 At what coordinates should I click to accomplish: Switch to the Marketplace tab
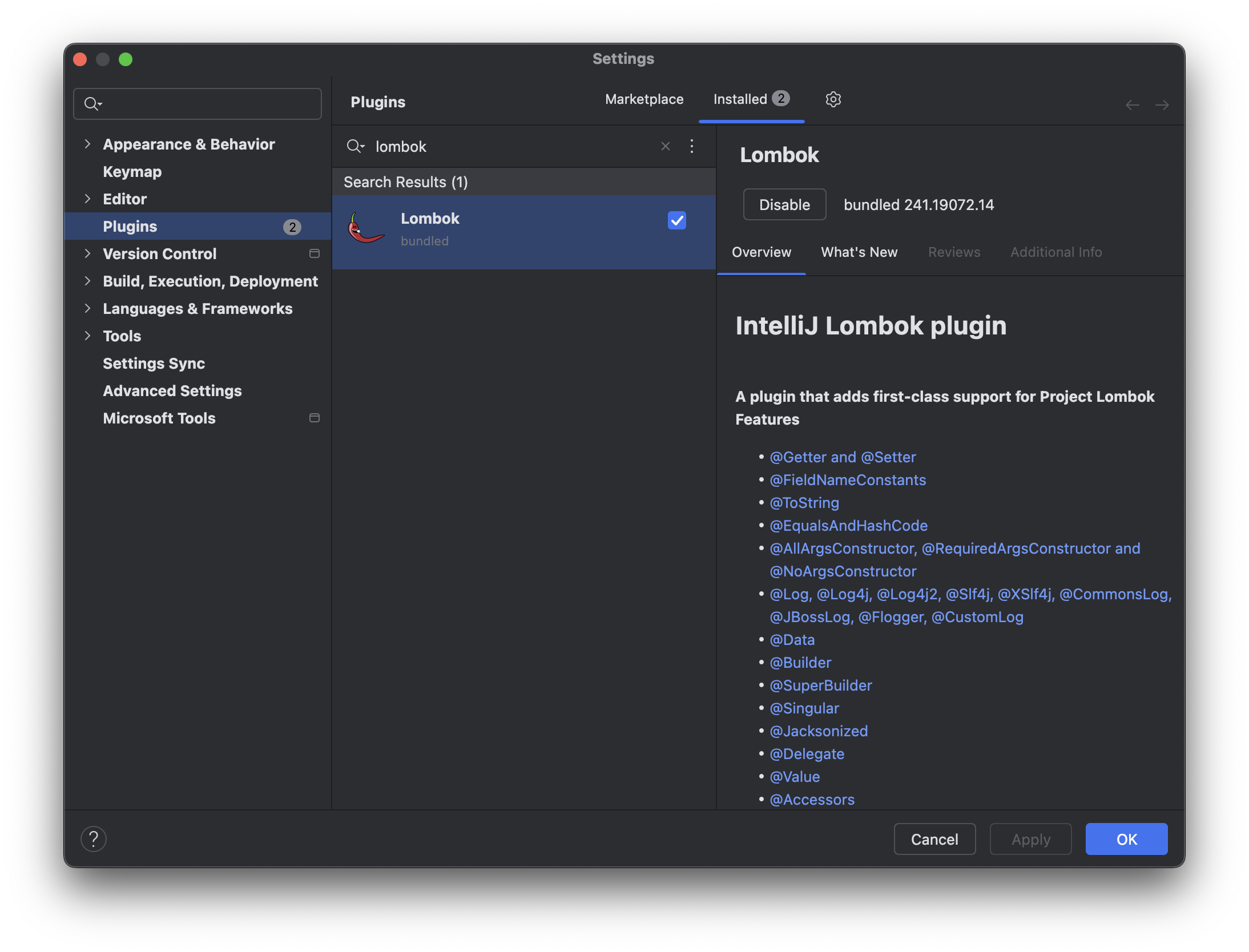click(x=644, y=99)
